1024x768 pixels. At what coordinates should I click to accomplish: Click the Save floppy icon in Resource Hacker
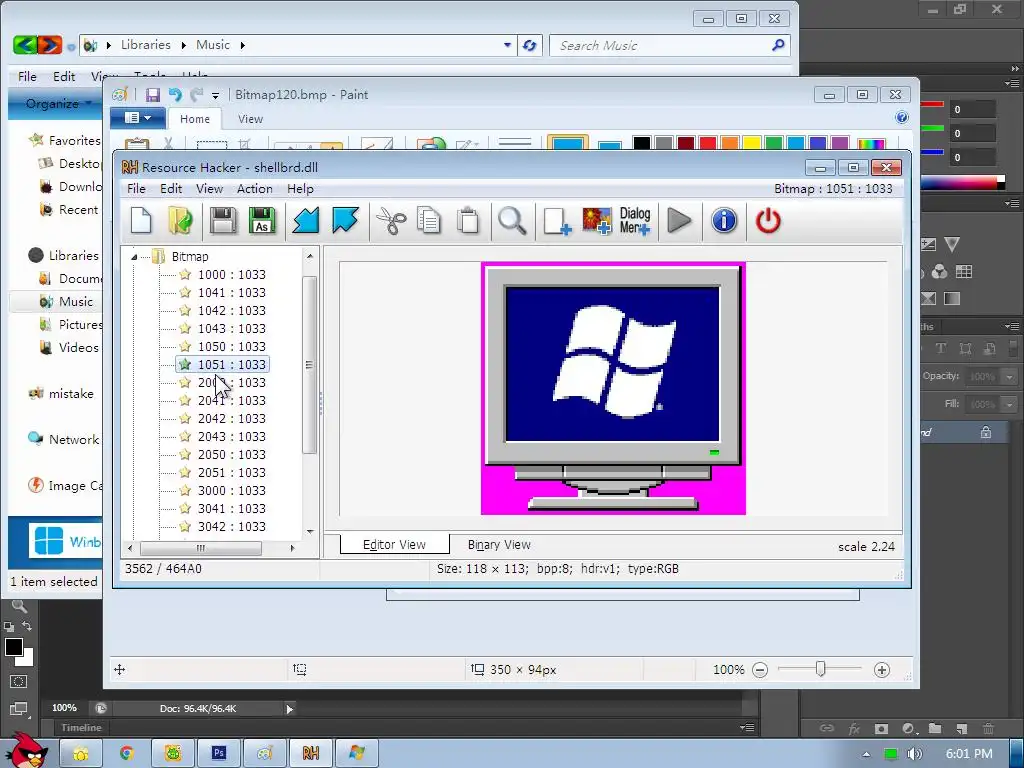223,221
